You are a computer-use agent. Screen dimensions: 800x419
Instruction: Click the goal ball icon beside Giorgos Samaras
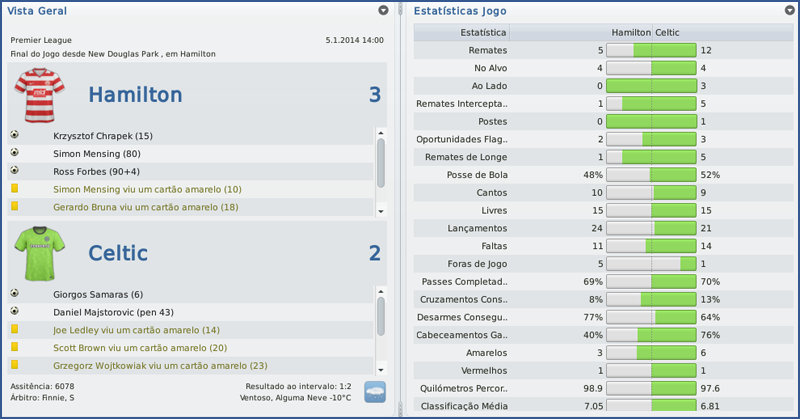click(15, 294)
